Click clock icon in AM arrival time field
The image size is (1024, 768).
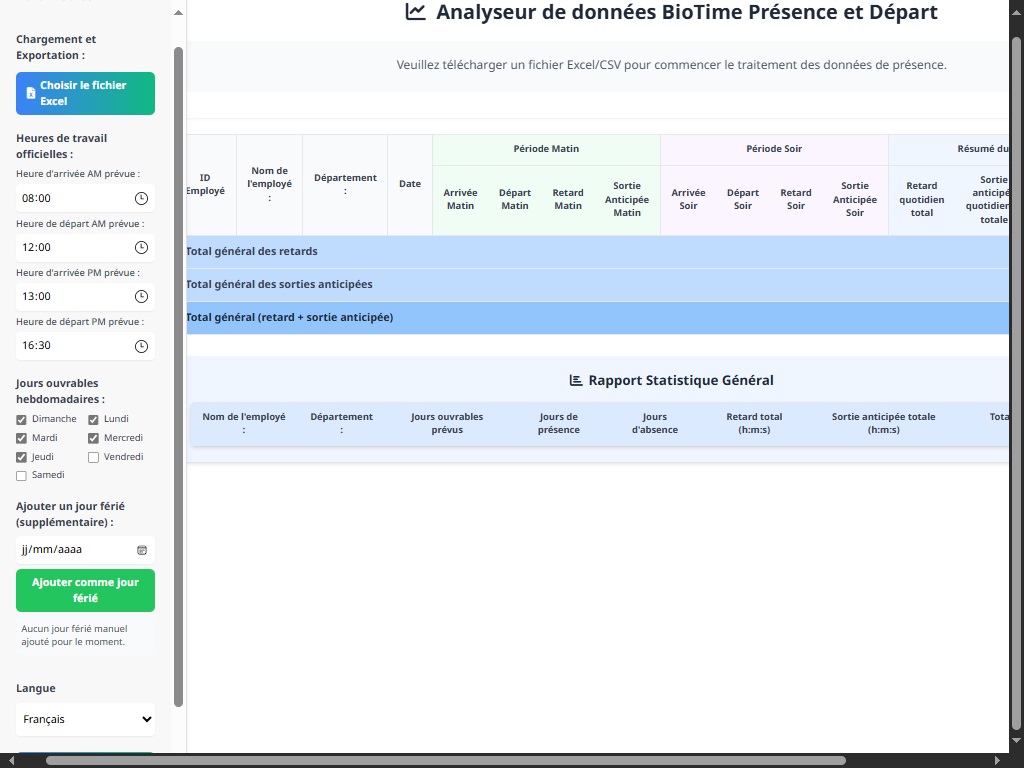pyautogui.click(x=141, y=199)
